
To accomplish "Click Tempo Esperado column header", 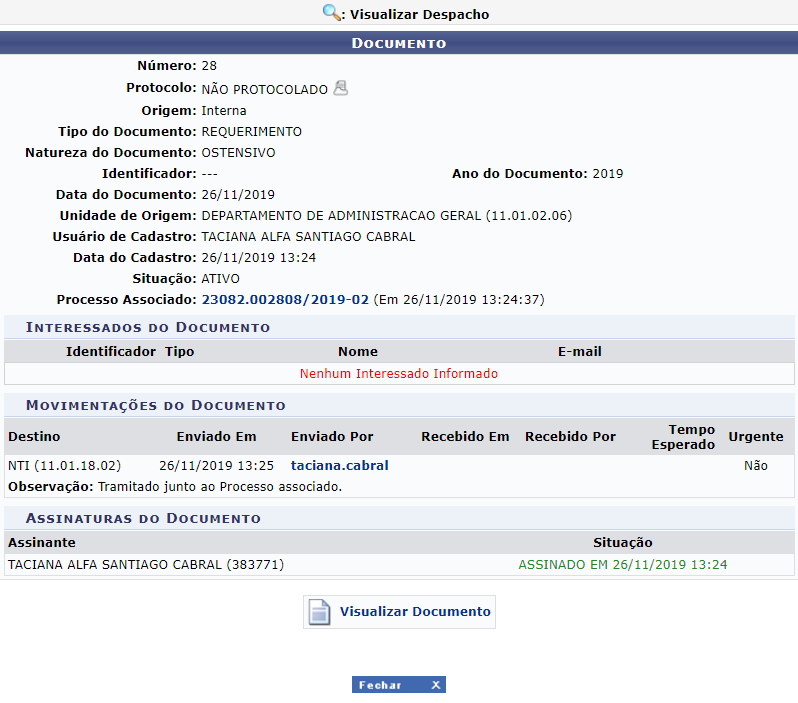I will tap(683, 437).
